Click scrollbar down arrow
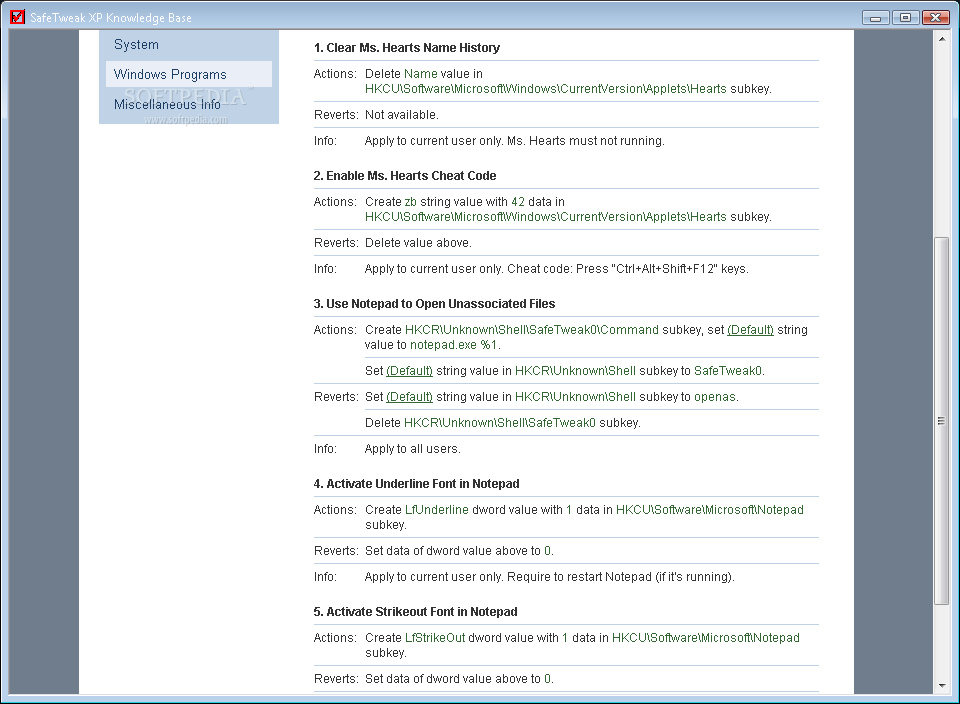 [x=942, y=686]
